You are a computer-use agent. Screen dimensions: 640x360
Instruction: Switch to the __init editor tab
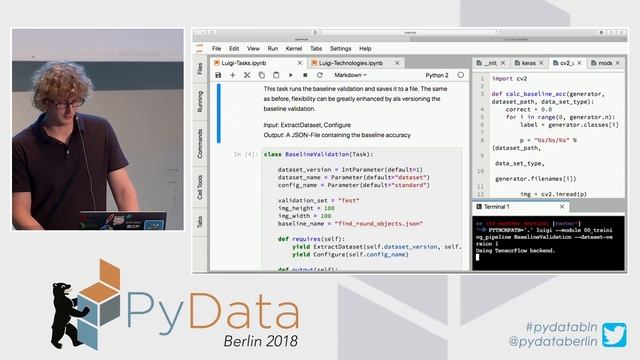(x=490, y=63)
